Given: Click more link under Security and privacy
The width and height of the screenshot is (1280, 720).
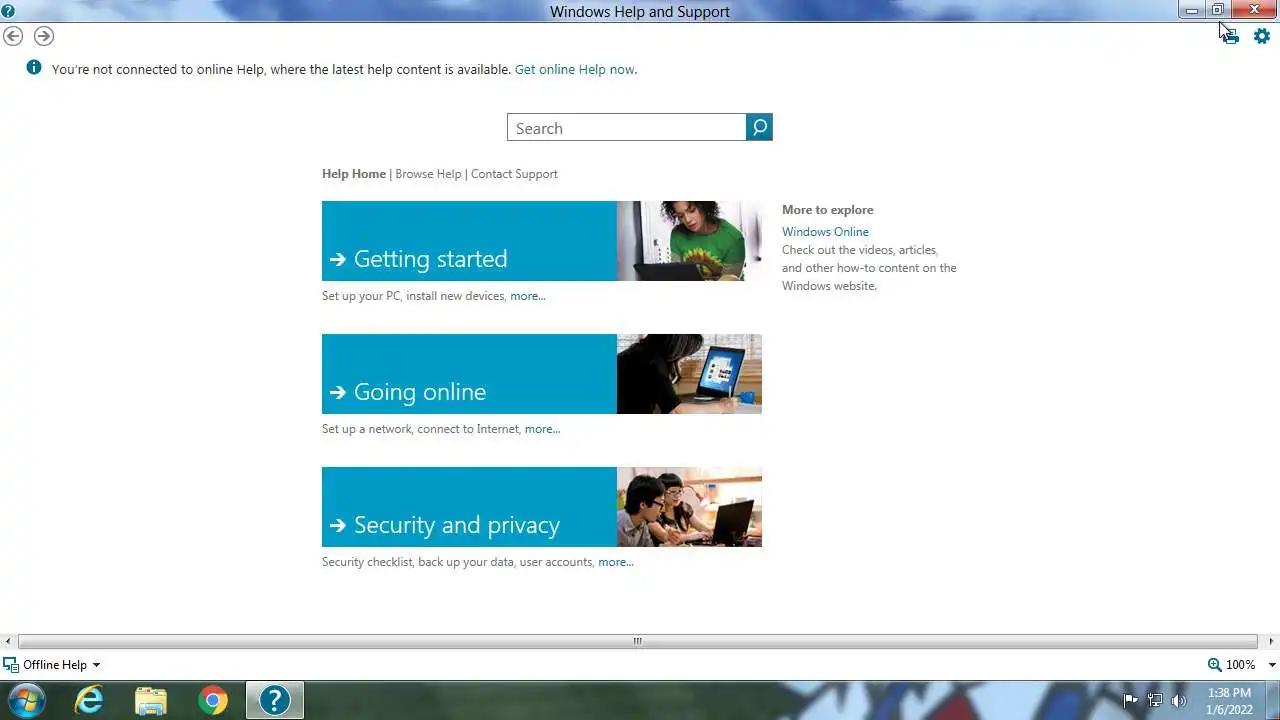Looking at the screenshot, I should click(x=616, y=562).
